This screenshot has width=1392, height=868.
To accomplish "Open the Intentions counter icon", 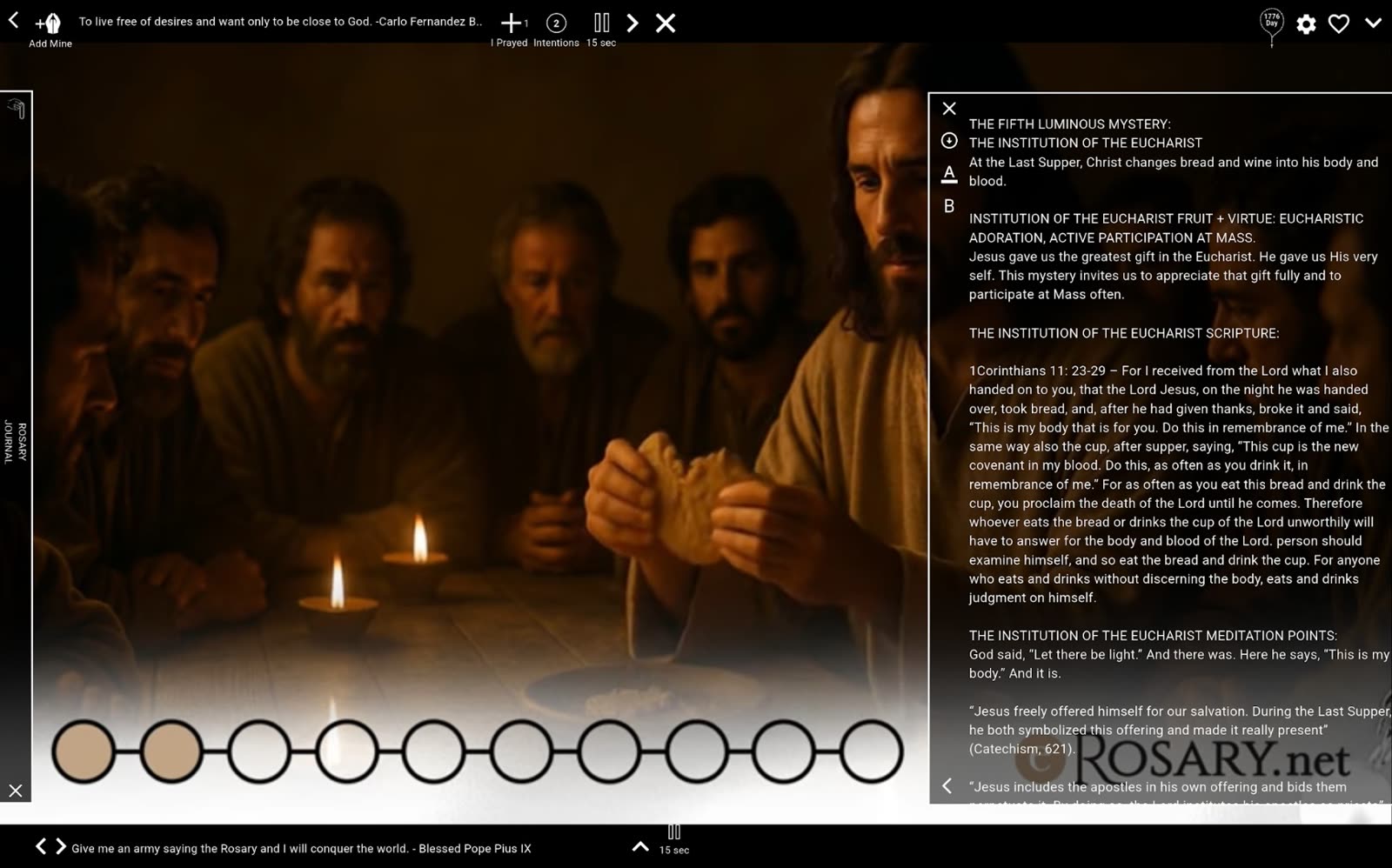I will pyautogui.click(x=556, y=23).
